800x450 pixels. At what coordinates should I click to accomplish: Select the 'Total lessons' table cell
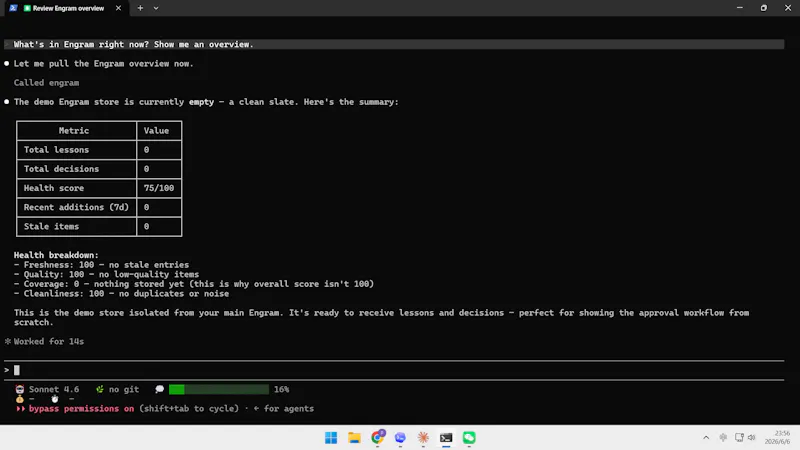point(77,149)
